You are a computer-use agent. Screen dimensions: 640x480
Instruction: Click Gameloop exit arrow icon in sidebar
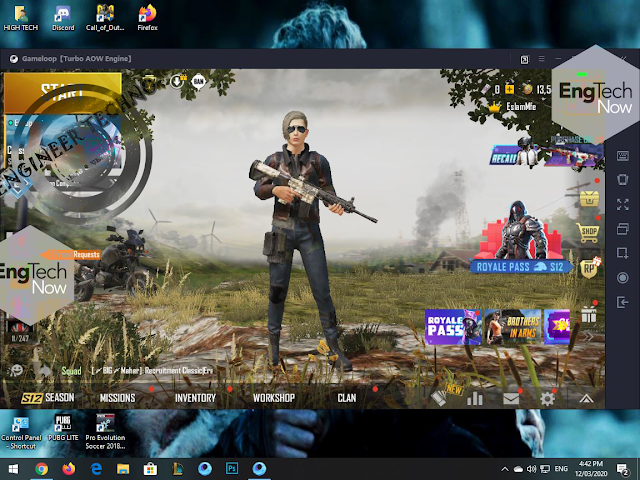click(x=622, y=302)
